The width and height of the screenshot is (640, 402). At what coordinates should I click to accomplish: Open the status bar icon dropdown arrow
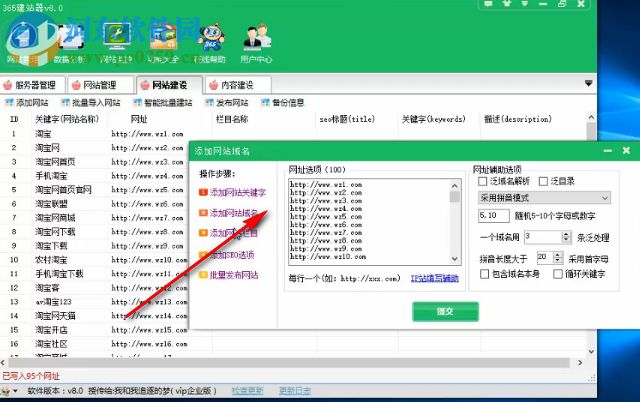click(x=15, y=391)
